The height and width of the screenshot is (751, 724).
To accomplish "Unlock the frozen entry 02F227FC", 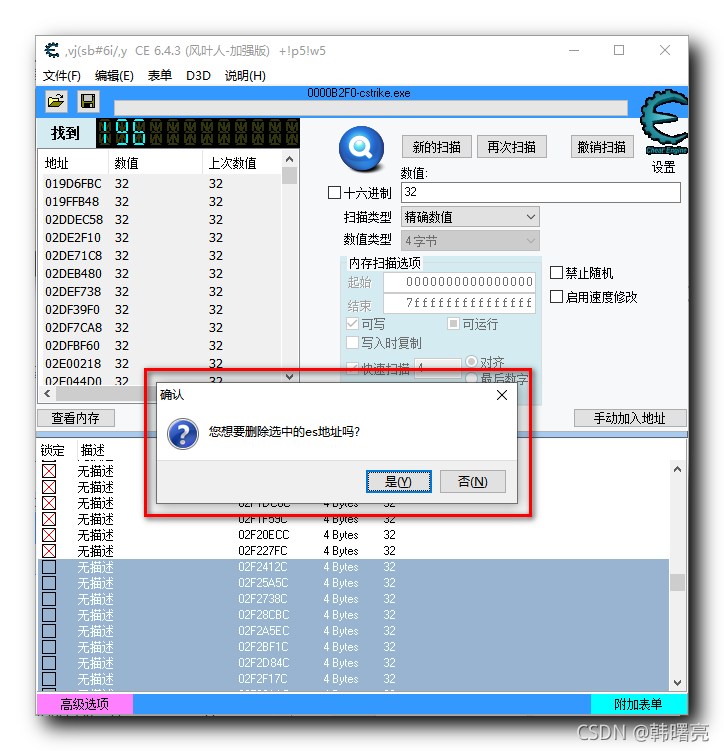I will (x=49, y=551).
